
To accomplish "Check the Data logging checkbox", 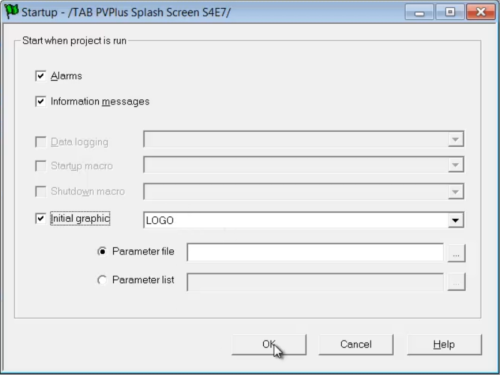I will (x=40, y=142).
